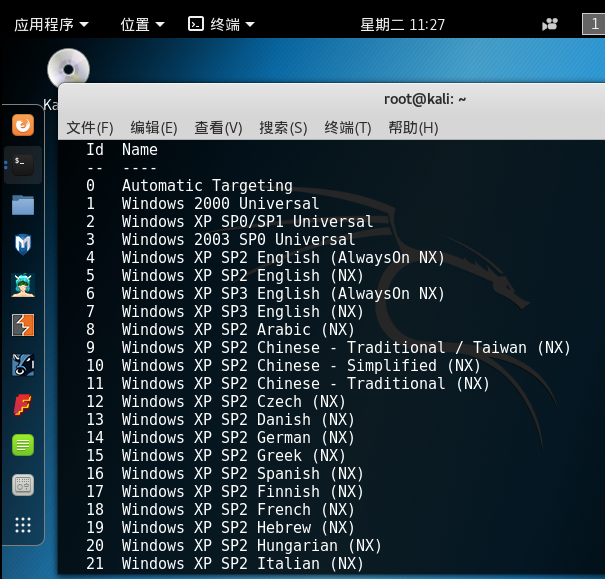Click the XP SP2 Hungarian (NX) line
The width and height of the screenshot is (605, 579).
[252, 545]
